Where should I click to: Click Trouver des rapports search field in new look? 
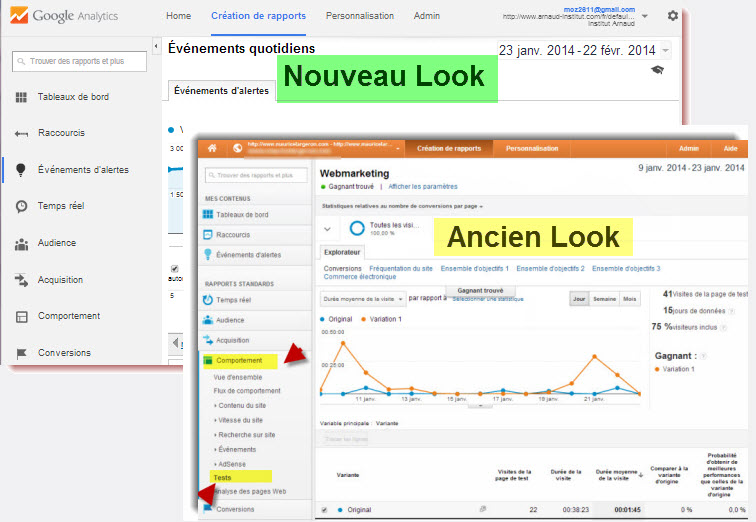click(x=80, y=61)
